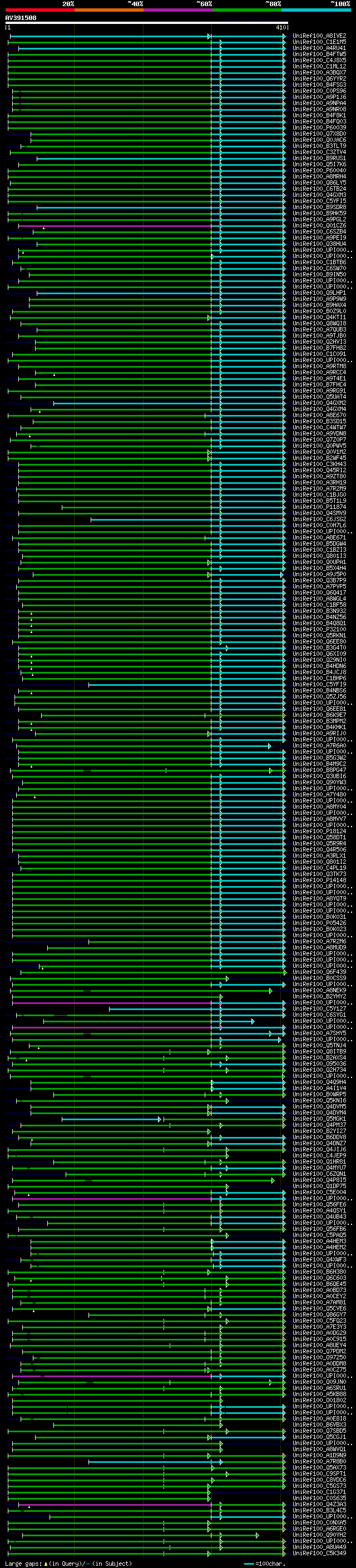Click the purple alignment bar of Q01CZ6
This screenshot has width=356, height=1568.
(x=115, y=226)
